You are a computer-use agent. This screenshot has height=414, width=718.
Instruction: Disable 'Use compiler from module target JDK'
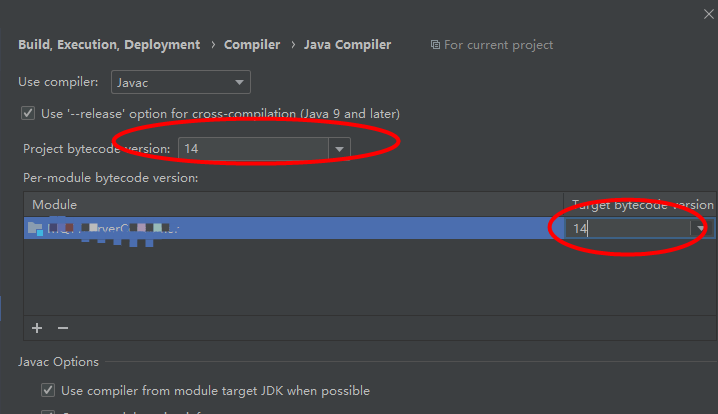(x=48, y=390)
